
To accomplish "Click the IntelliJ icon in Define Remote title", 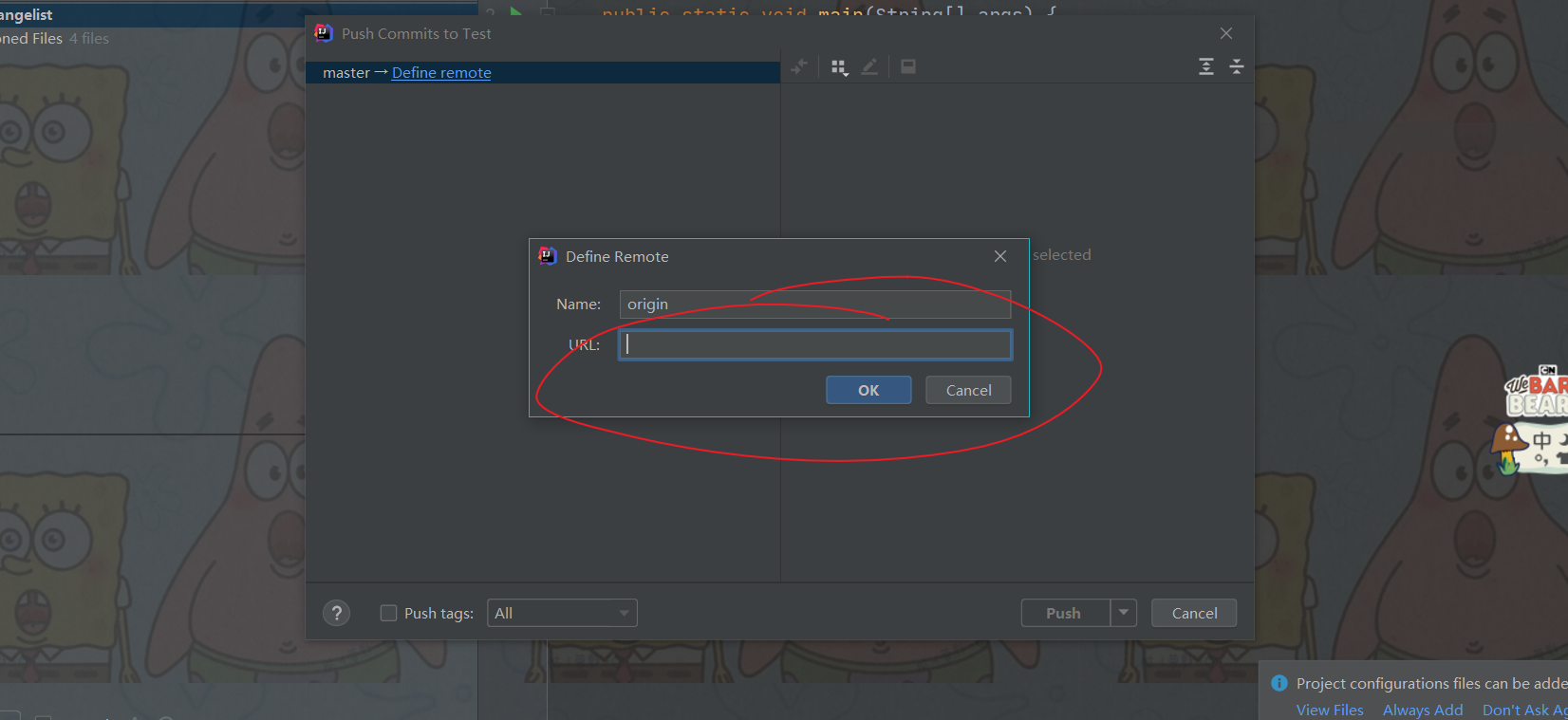I will pyautogui.click(x=548, y=256).
